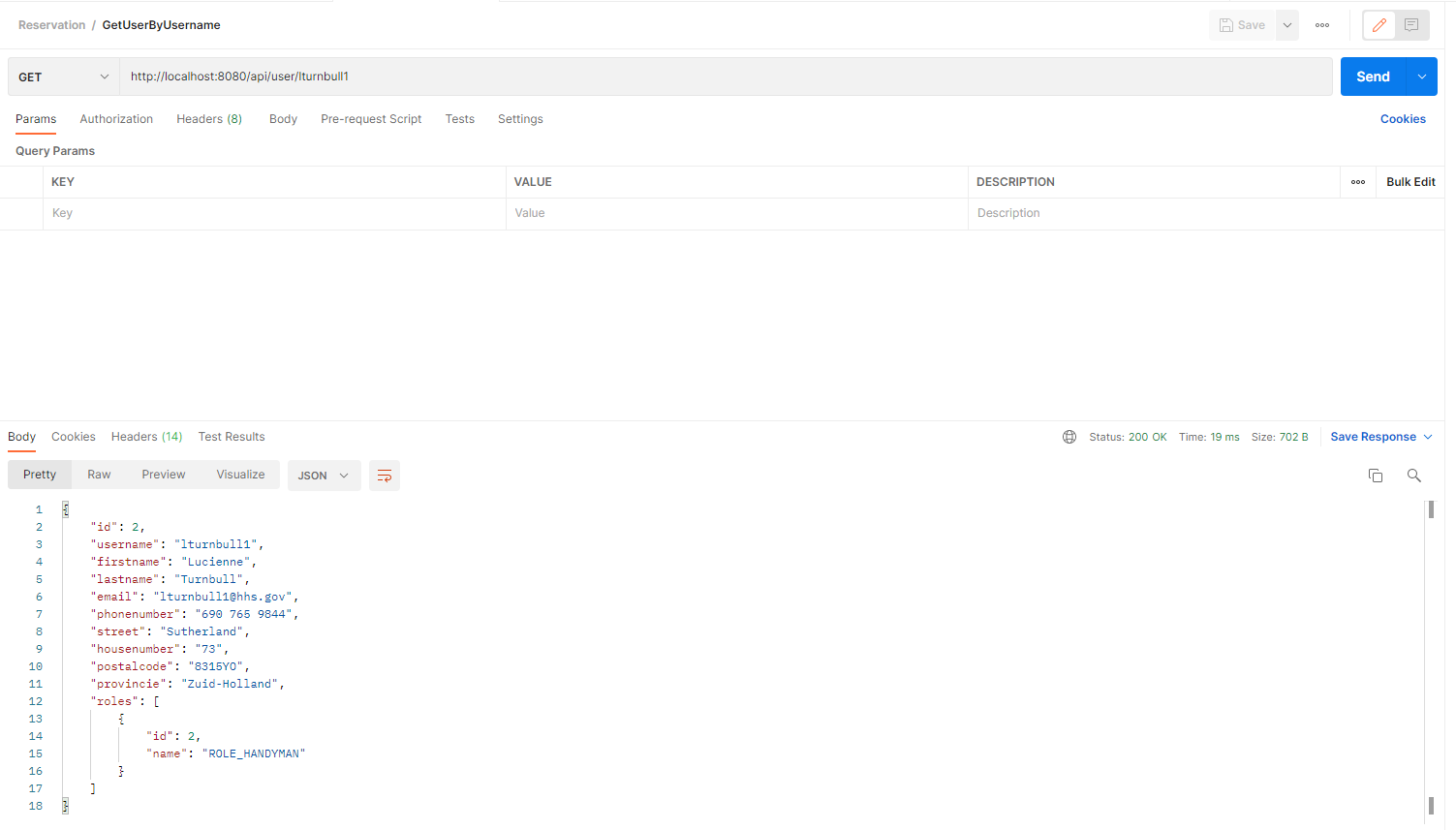Expand the Save Response chevron
Screen dimensions: 1456x830
coord(1428,437)
